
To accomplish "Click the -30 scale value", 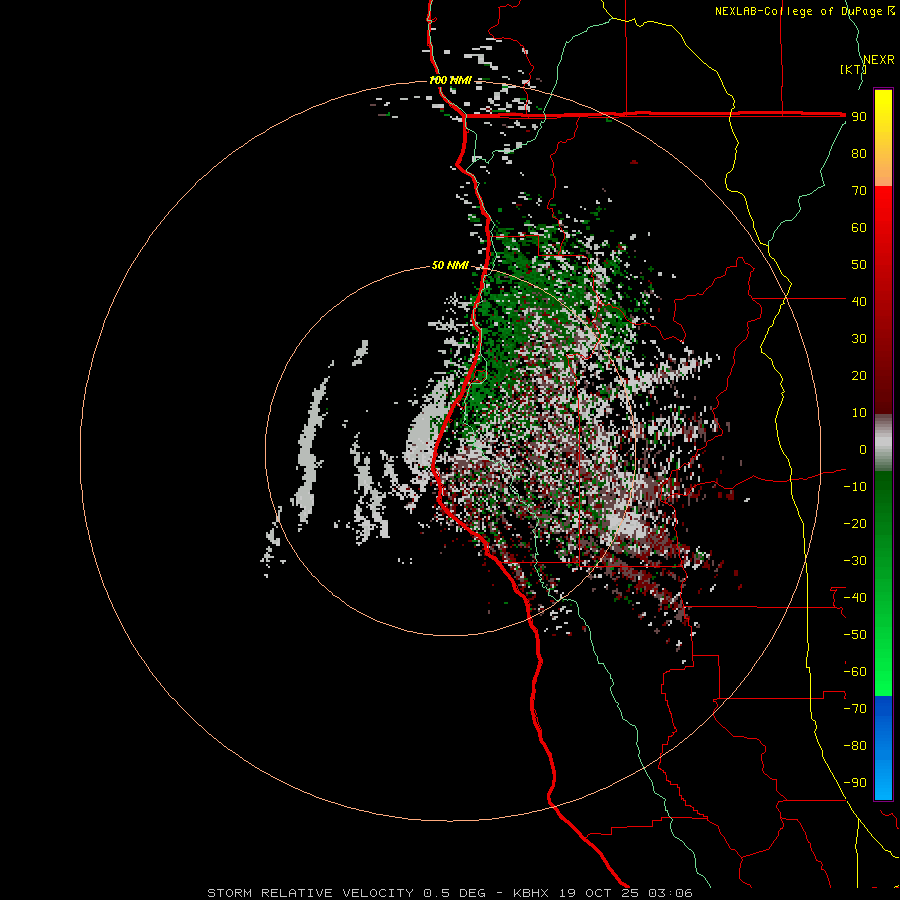I will [x=855, y=561].
